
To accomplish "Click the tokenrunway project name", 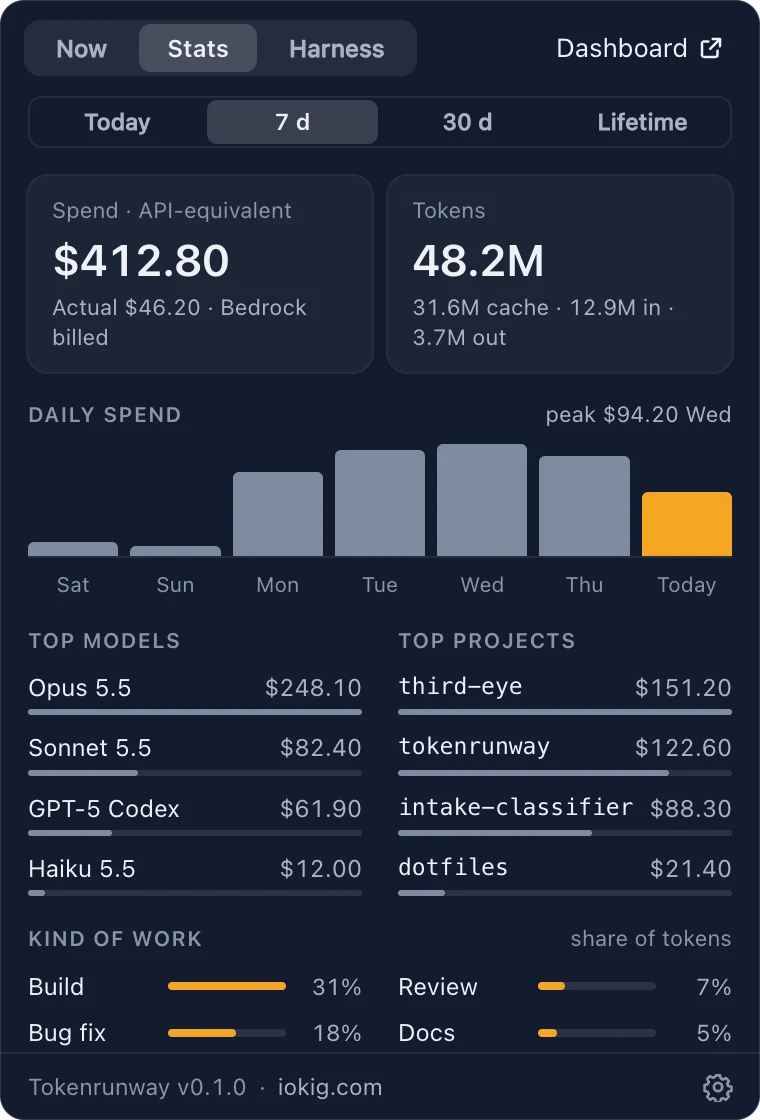I will click(474, 747).
